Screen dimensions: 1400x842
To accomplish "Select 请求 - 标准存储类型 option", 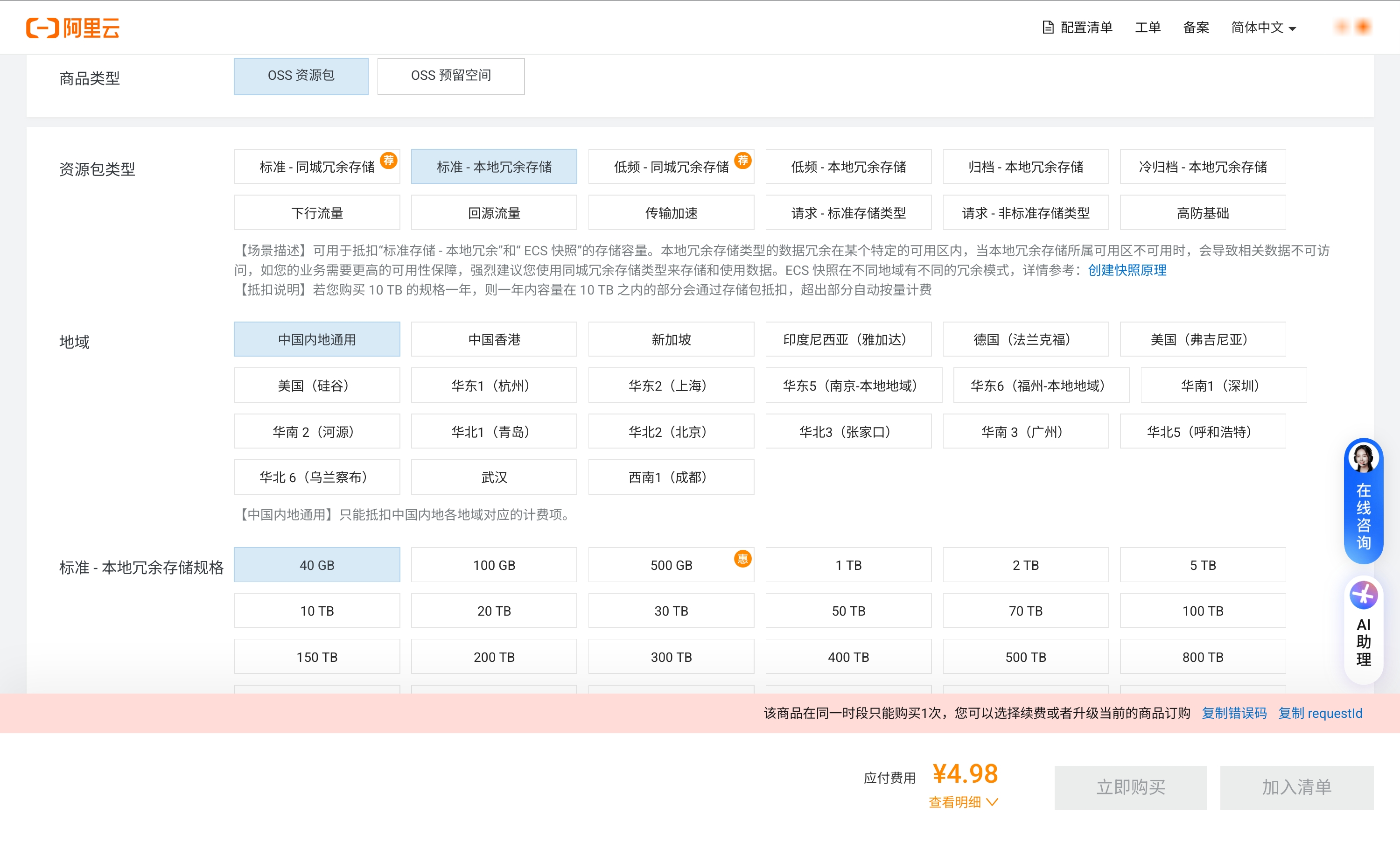I will coord(848,213).
